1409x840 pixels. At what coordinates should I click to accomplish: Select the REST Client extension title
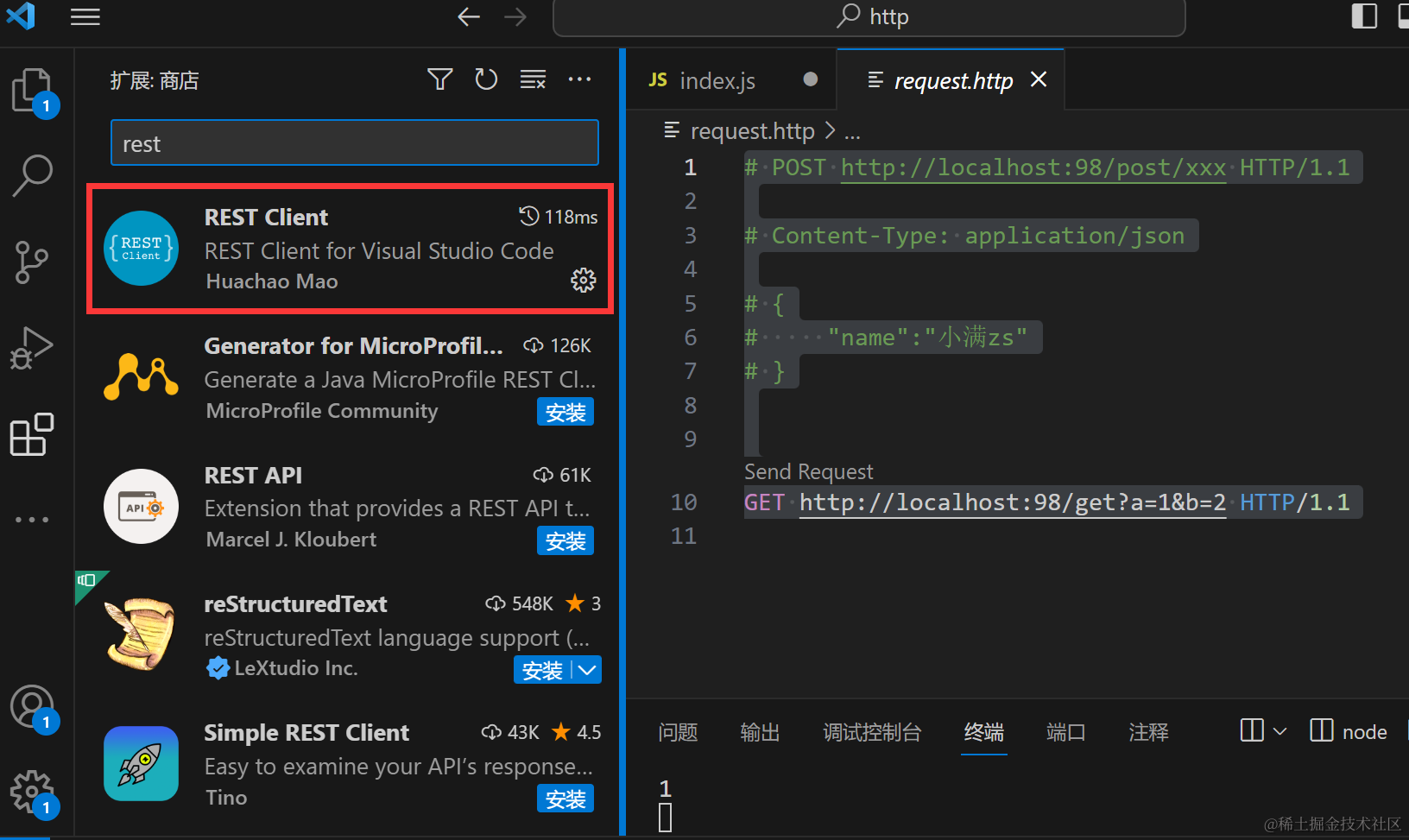[266, 217]
